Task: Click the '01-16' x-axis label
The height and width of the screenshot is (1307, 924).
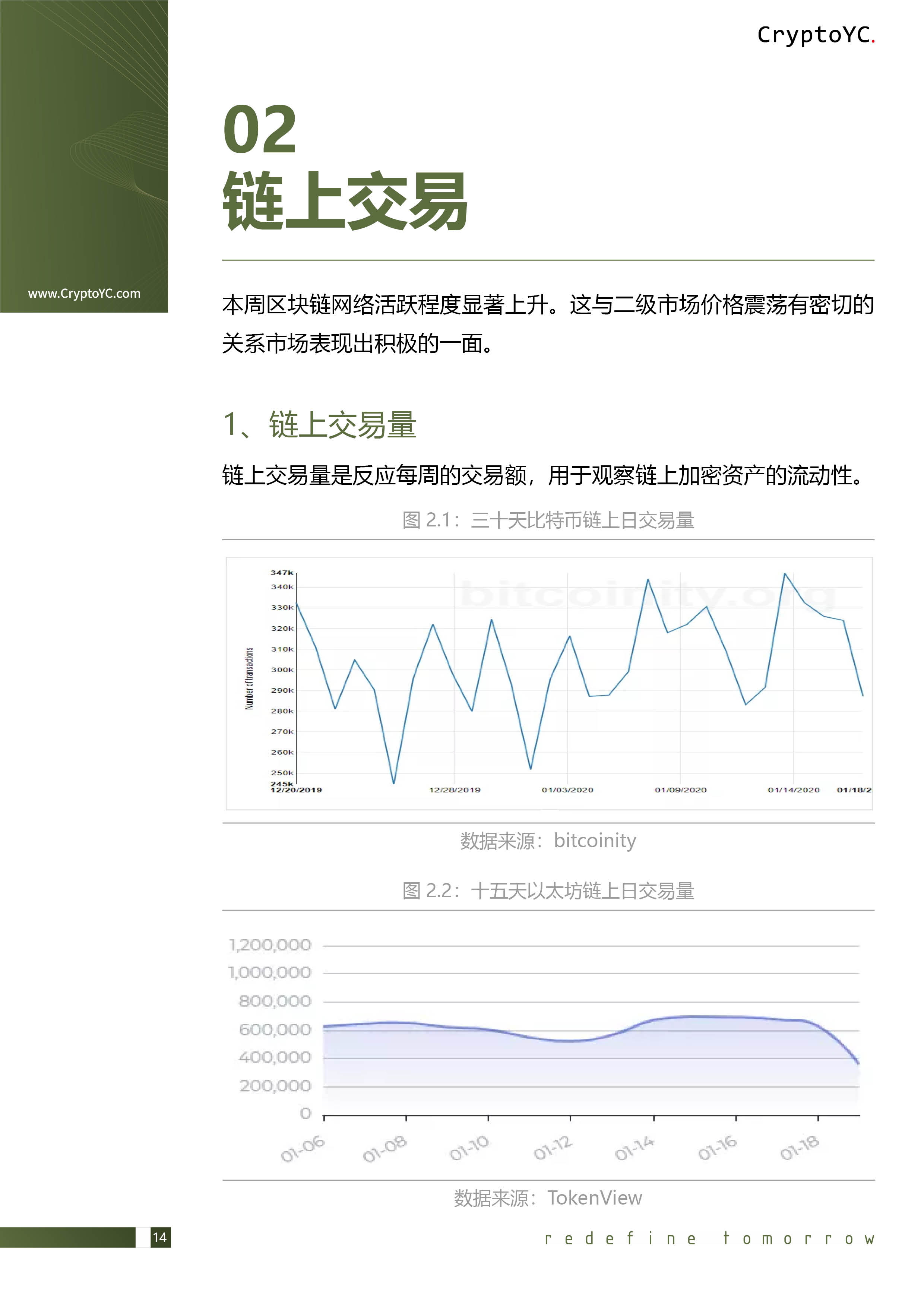Action: (x=717, y=1148)
